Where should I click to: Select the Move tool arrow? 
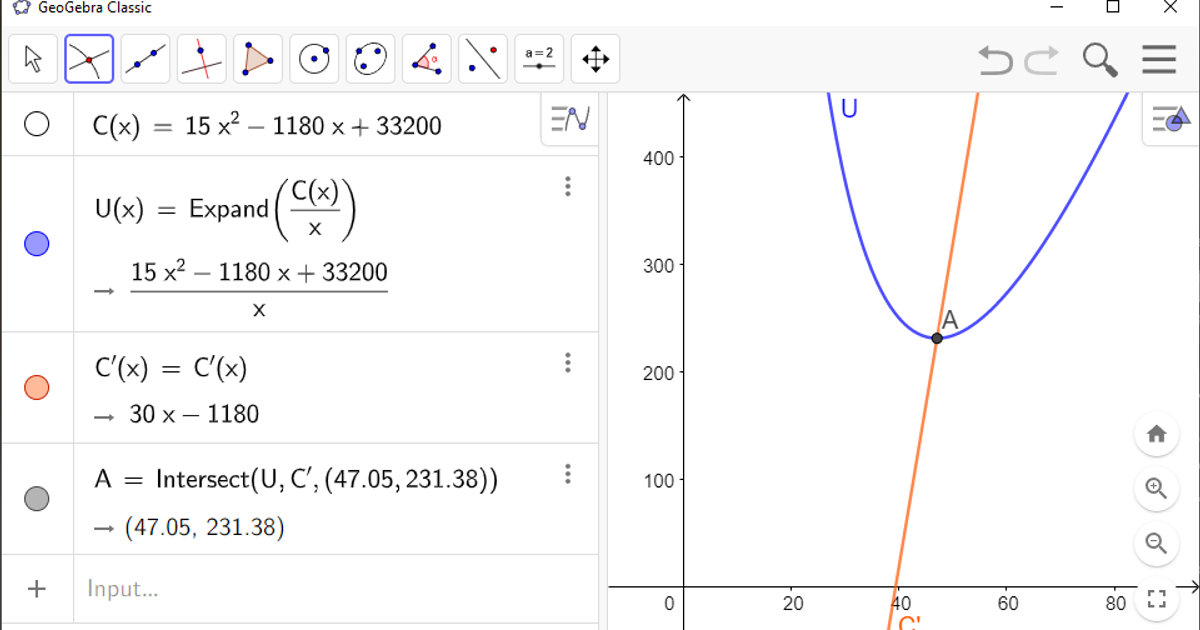(x=33, y=58)
